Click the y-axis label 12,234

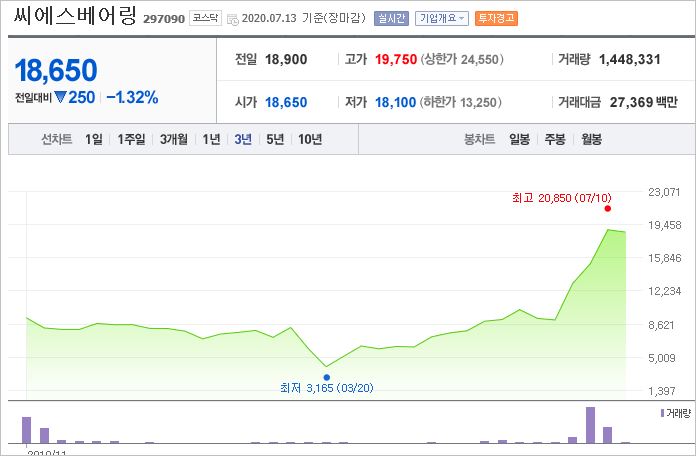tap(664, 291)
